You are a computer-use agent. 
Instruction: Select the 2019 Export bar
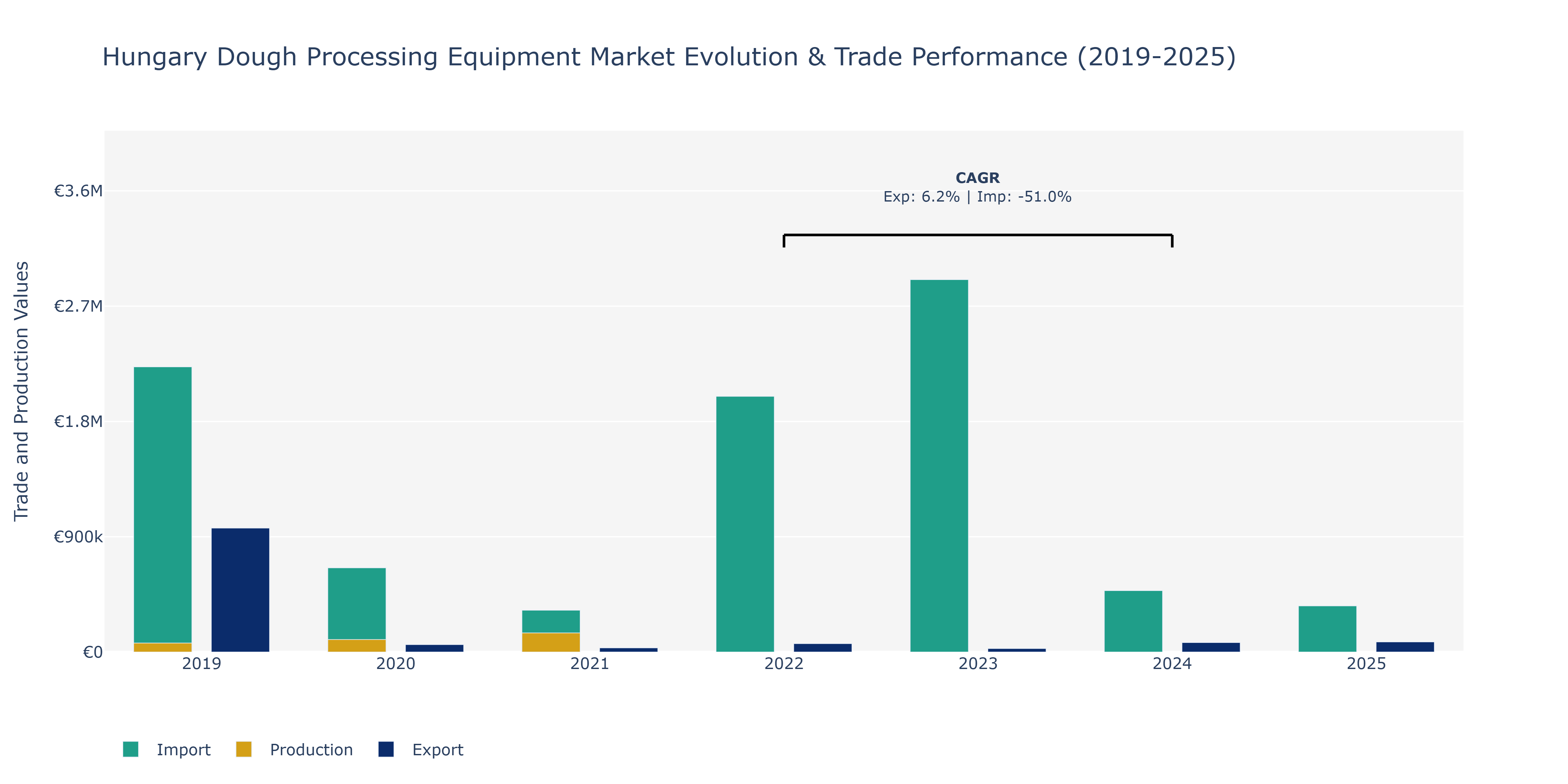coord(240,590)
